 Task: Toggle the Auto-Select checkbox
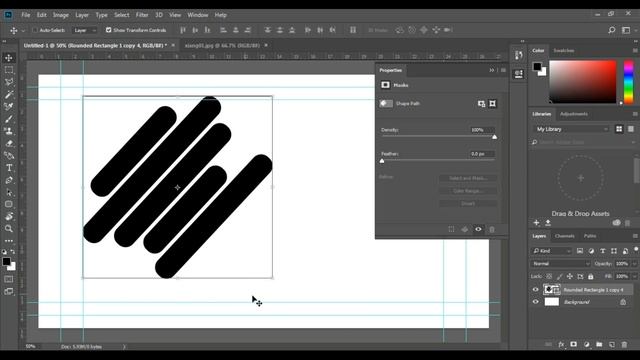(x=35, y=30)
